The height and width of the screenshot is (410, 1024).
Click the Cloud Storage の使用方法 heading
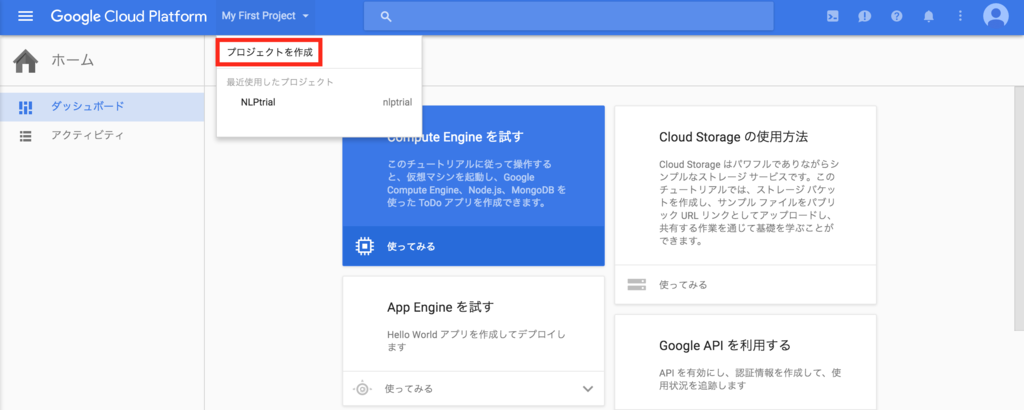point(733,137)
